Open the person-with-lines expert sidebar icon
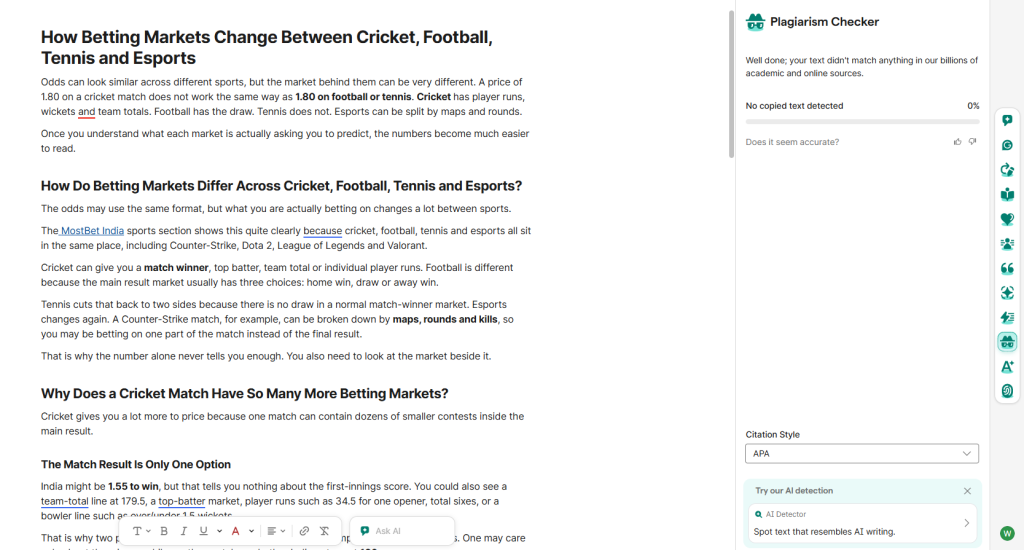Image resolution: width=1024 pixels, height=550 pixels. [1007, 244]
